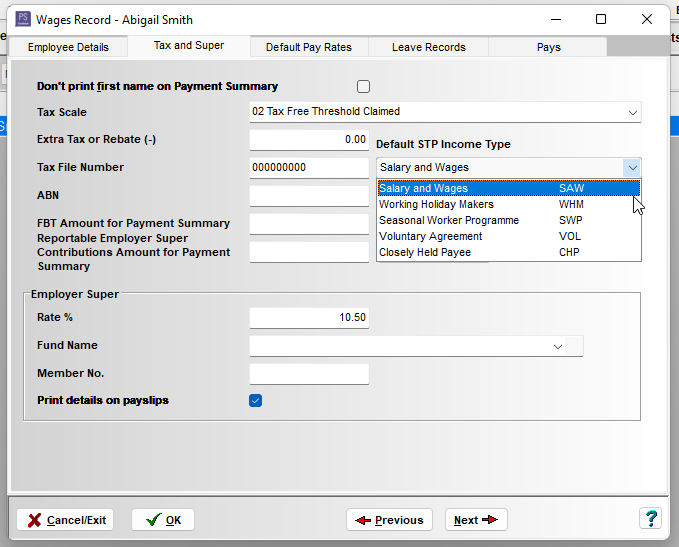Click the help question mark icon
The image size is (679, 547).
click(650, 519)
